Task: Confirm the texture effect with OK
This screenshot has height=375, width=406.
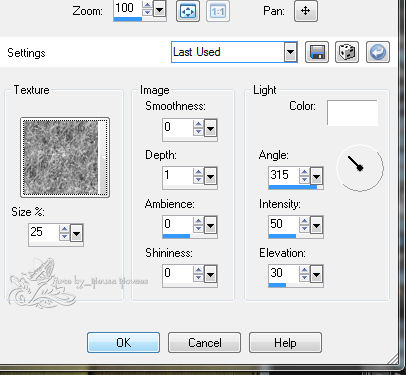Action: (123, 342)
